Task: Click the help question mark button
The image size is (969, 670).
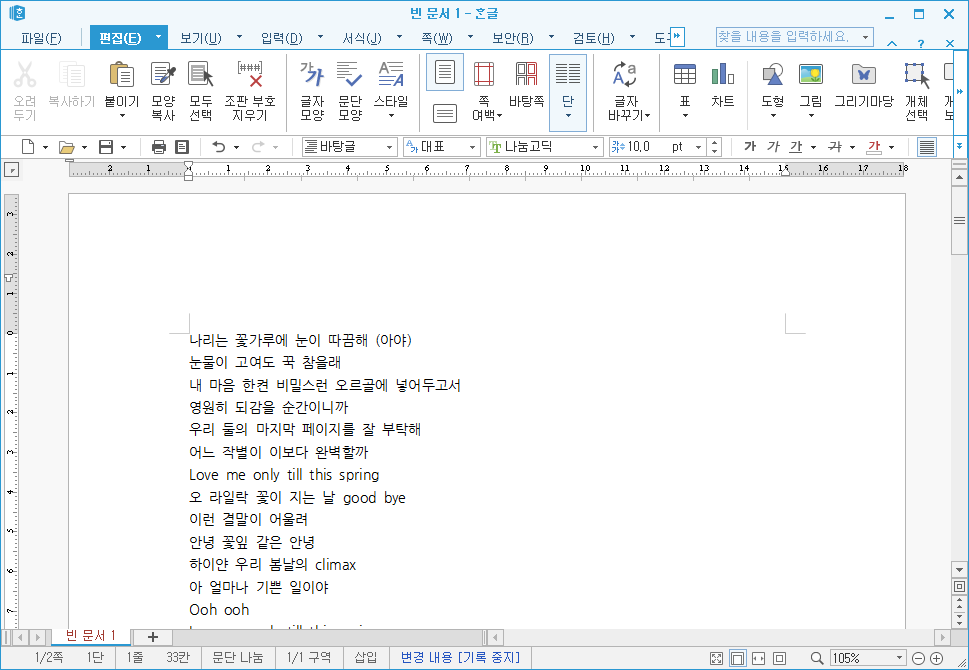Action: 921,43
